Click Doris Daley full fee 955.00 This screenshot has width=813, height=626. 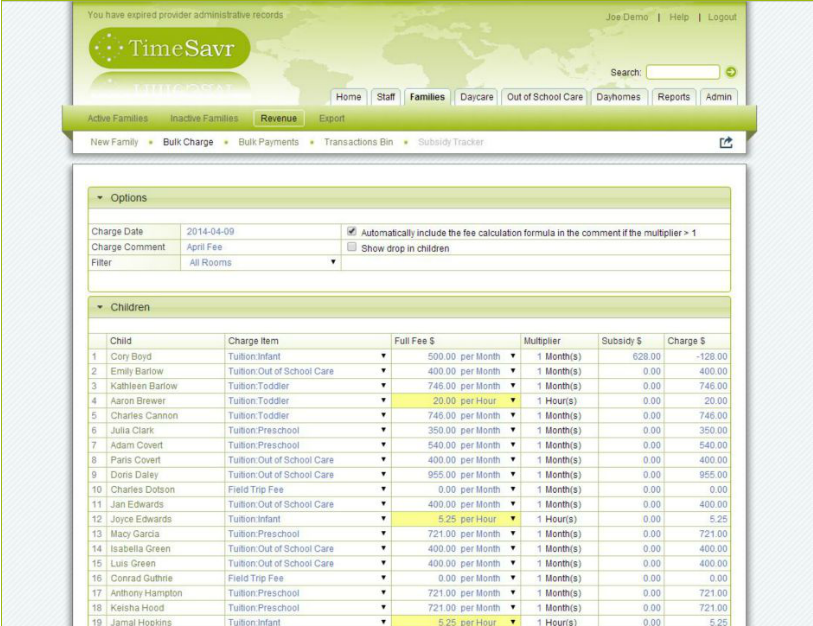click(442, 475)
